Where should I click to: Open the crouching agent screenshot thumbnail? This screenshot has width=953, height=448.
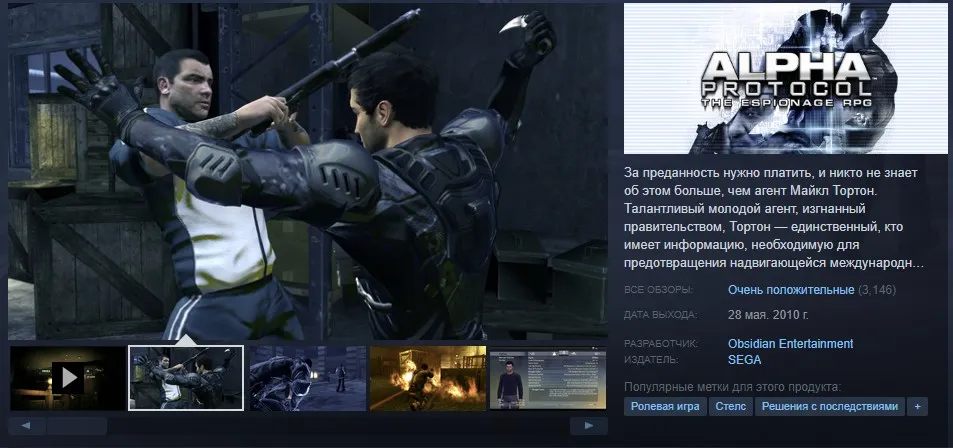coord(308,378)
